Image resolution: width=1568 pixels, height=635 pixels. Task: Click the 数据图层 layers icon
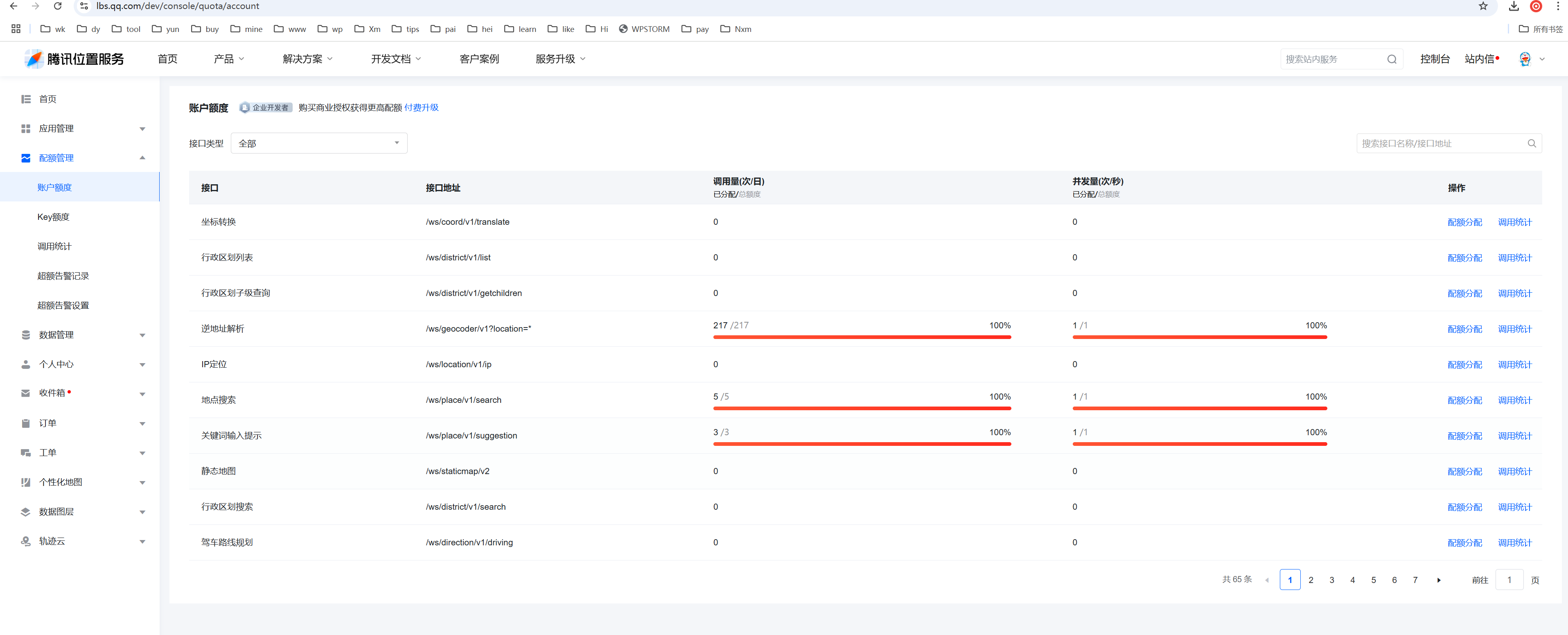(x=25, y=511)
